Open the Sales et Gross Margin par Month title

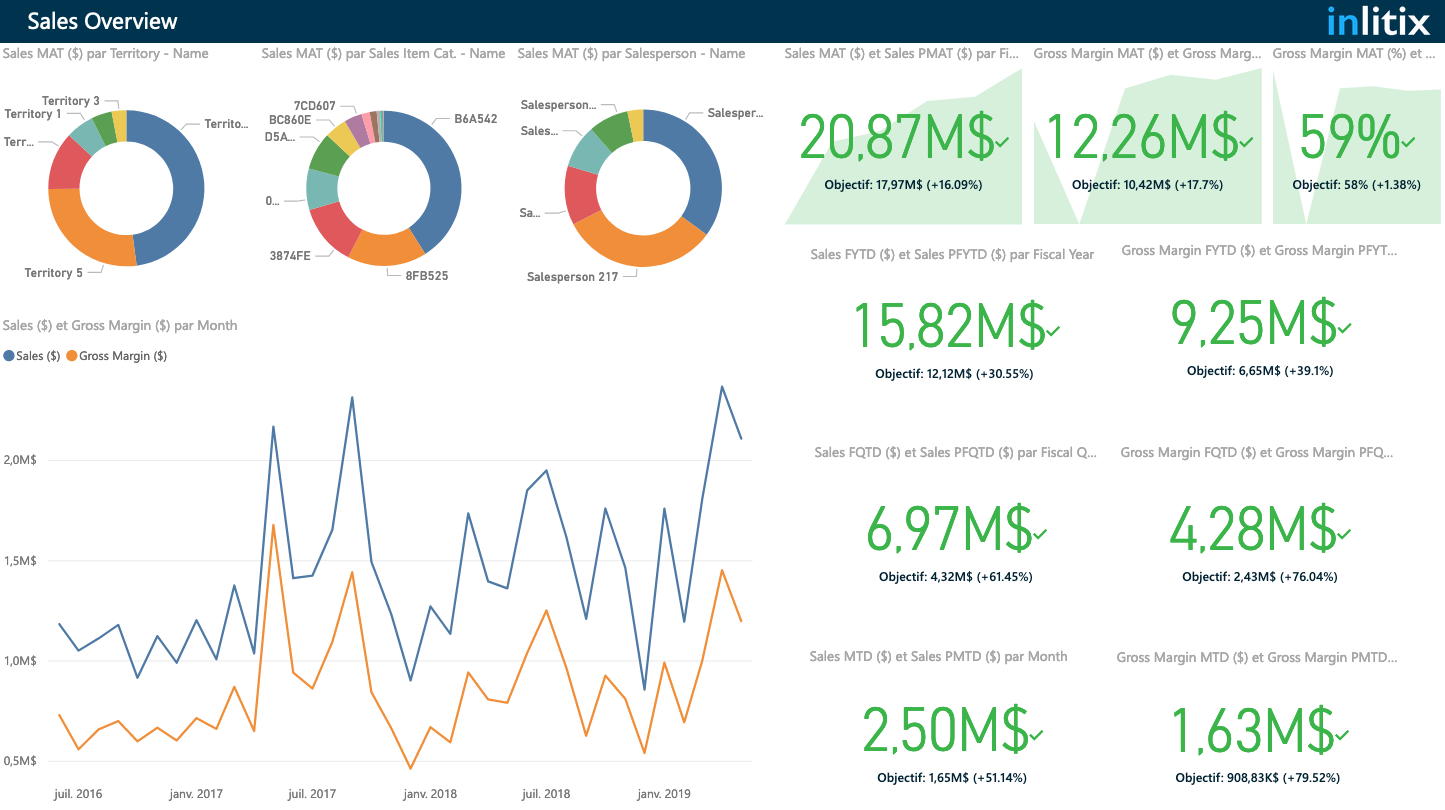point(120,325)
